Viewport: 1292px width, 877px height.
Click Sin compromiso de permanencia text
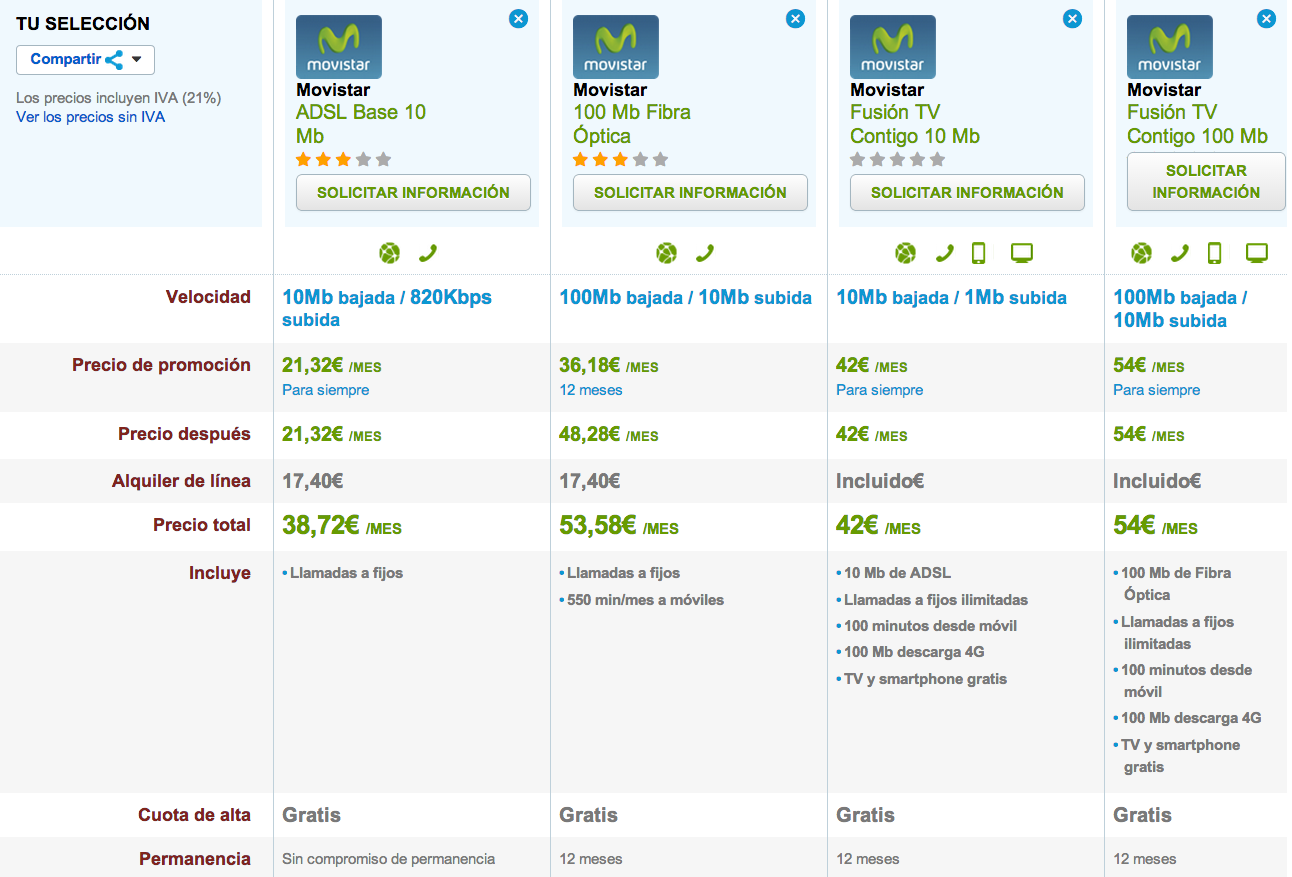click(388, 859)
